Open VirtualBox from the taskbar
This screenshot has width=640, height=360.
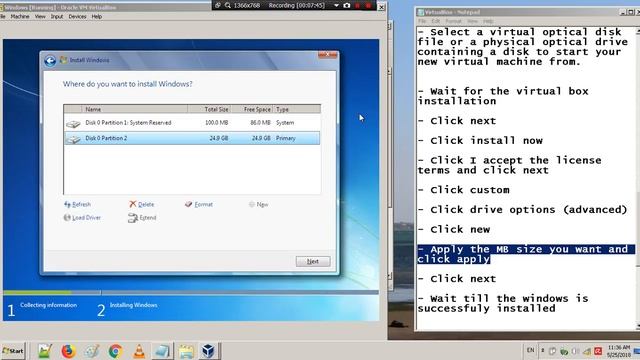pos(209,351)
